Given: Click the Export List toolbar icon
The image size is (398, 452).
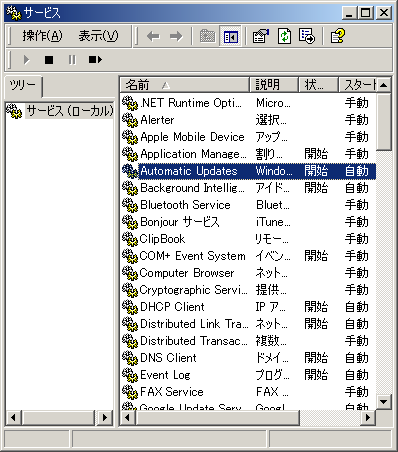Looking at the screenshot, I should 307,36.
